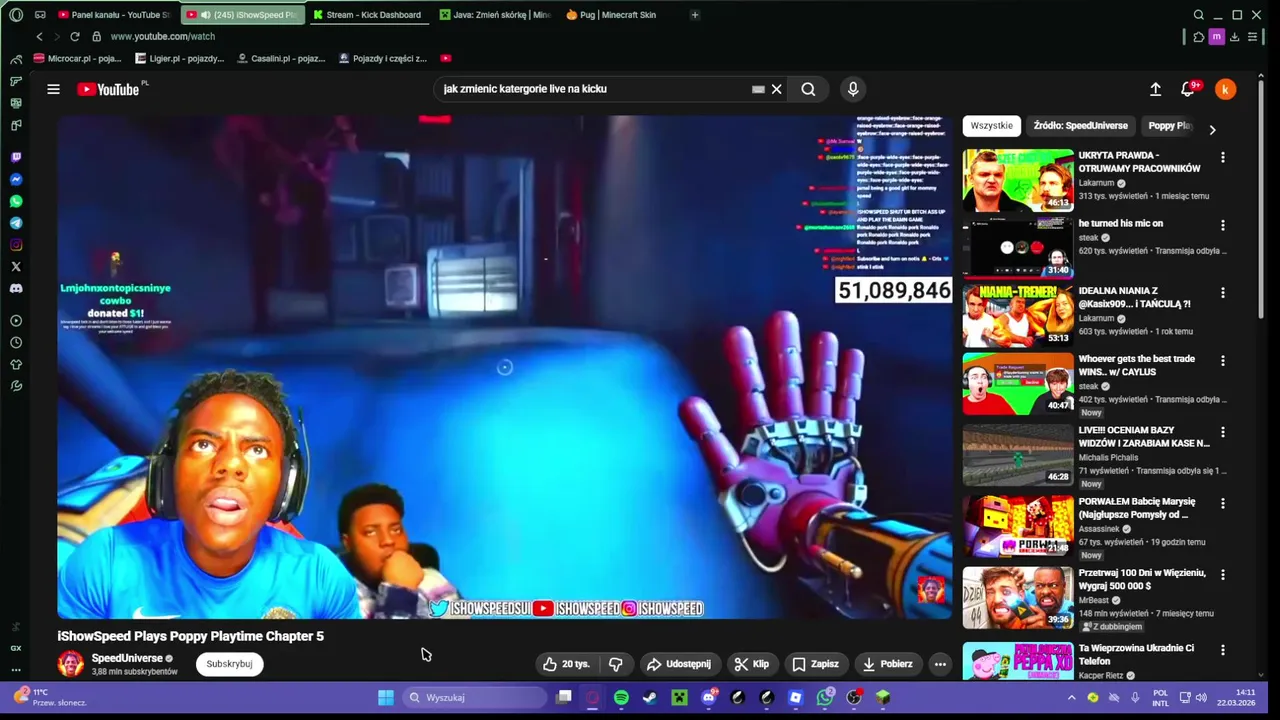
Task: Open options for "he turned his mic on" video
Action: pyautogui.click(x=1222, y=225)
